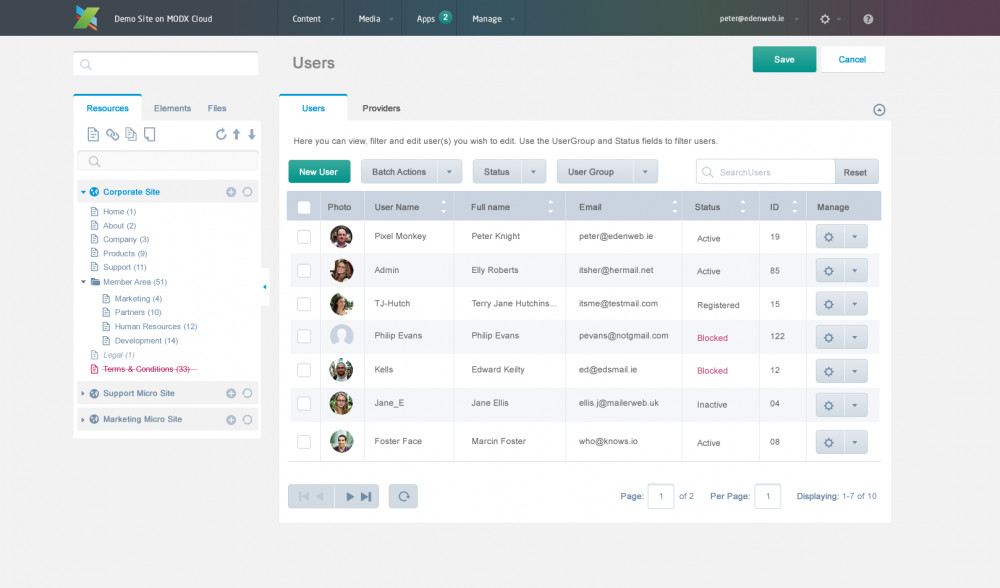
Task: Select the Kells user row checkbox
Action: (304, 370)
